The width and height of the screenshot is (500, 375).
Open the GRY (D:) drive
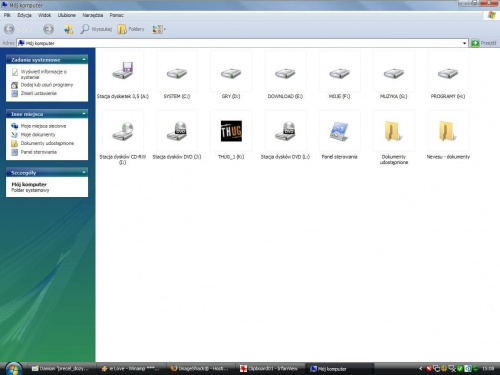tap(231, 73)
